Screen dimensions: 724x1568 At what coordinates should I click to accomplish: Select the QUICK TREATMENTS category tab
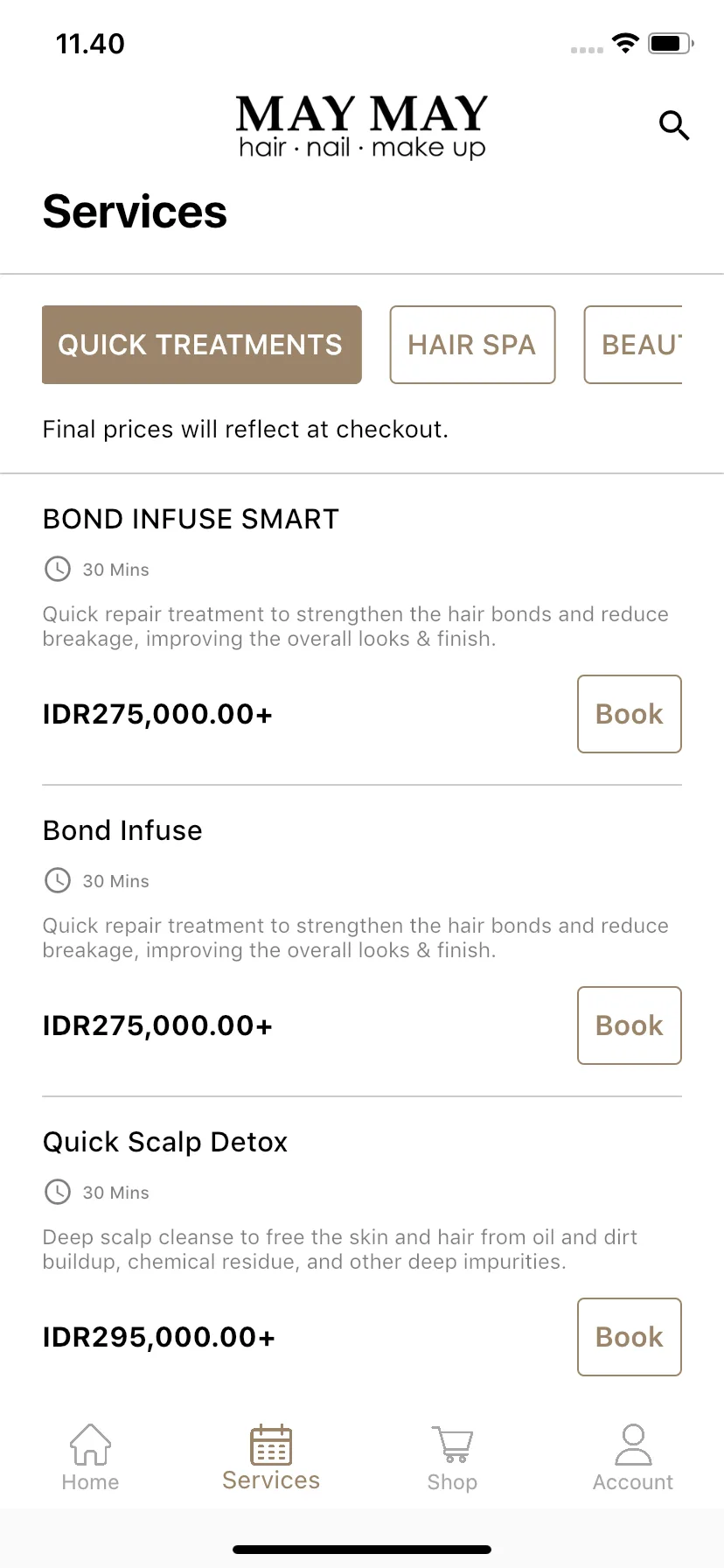(202, 345)
